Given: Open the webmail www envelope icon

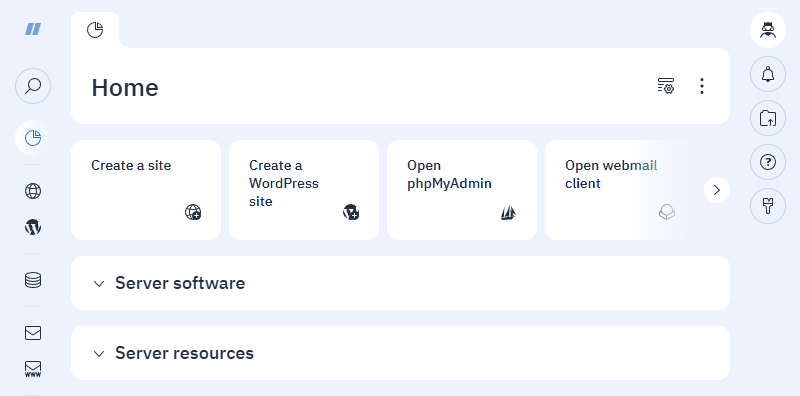Looking at the screenshot, I should (33, 368).
